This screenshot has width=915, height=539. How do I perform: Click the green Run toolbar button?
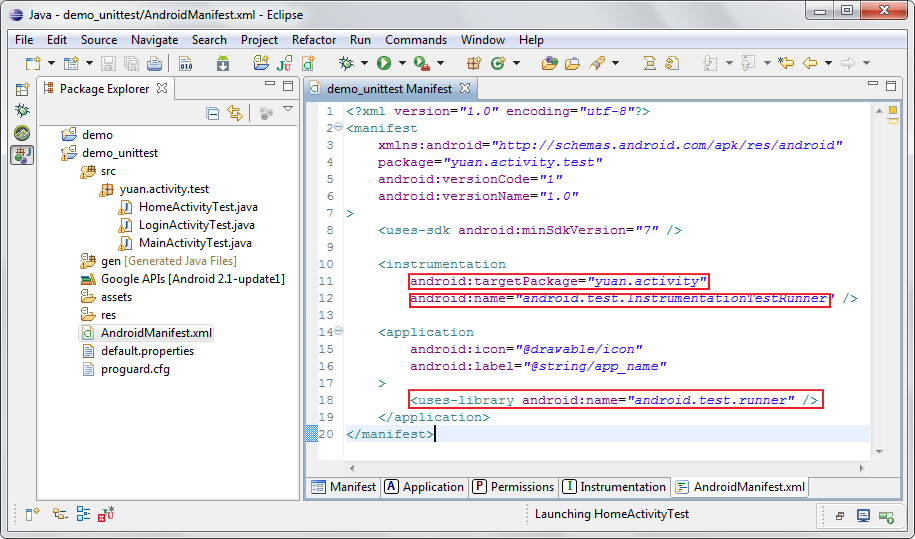pyautogui.click(x=384, y=63)
